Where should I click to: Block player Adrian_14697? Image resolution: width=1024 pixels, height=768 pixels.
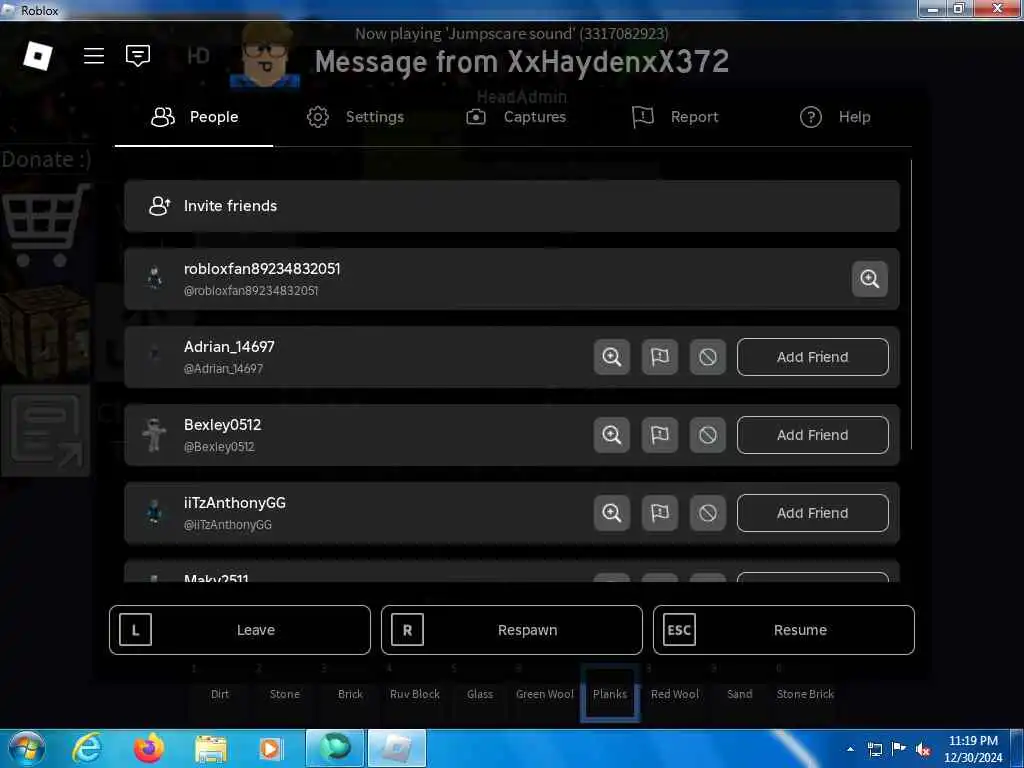[707, 357]
